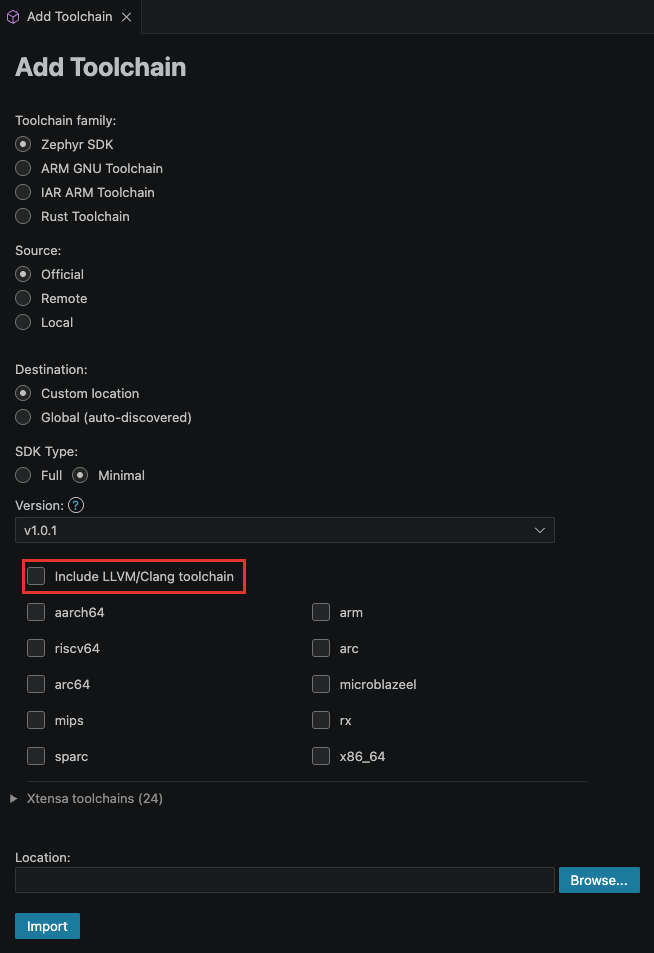The width and height of the screenshot is (654, 953).
Task: Pick Rust Toolchain radio button
Action: tap(23, 216)
